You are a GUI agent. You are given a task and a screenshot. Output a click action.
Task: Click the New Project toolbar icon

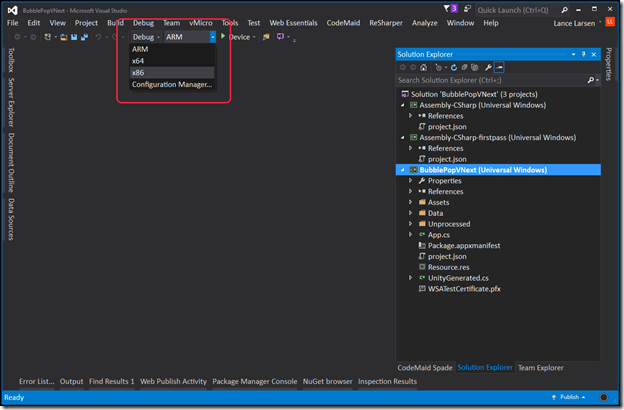pos(47,37)
